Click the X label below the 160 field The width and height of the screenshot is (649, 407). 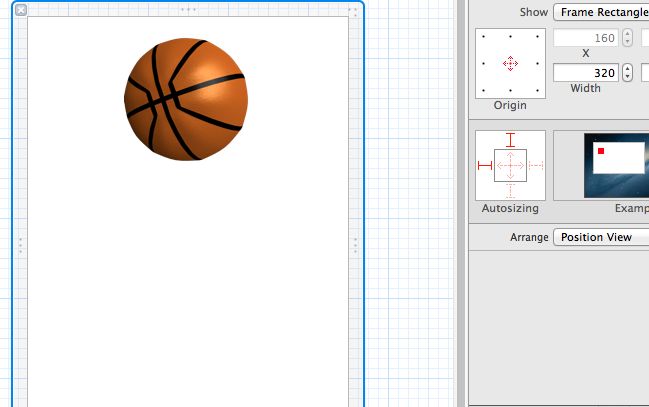tap(586, 53)
